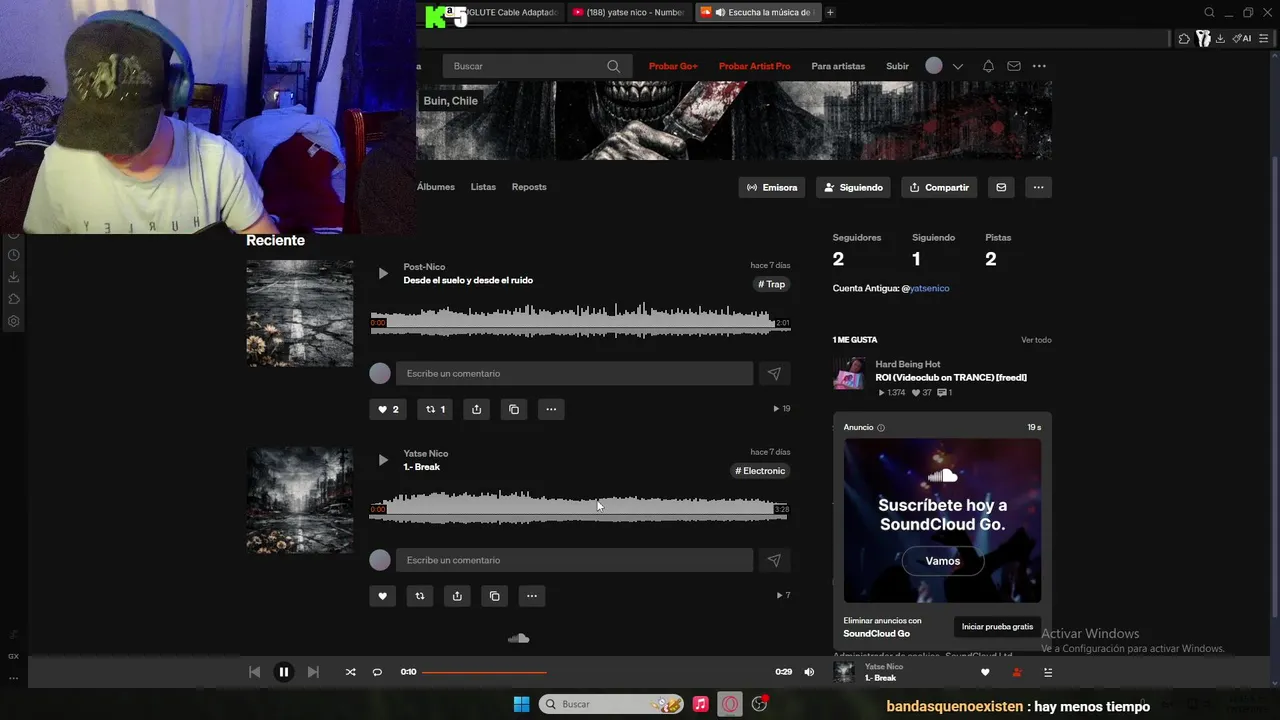The height and width of the screenshot is (720, 1280).
Task: Open more options for 1.- Break track
Action: coord(532,596)
